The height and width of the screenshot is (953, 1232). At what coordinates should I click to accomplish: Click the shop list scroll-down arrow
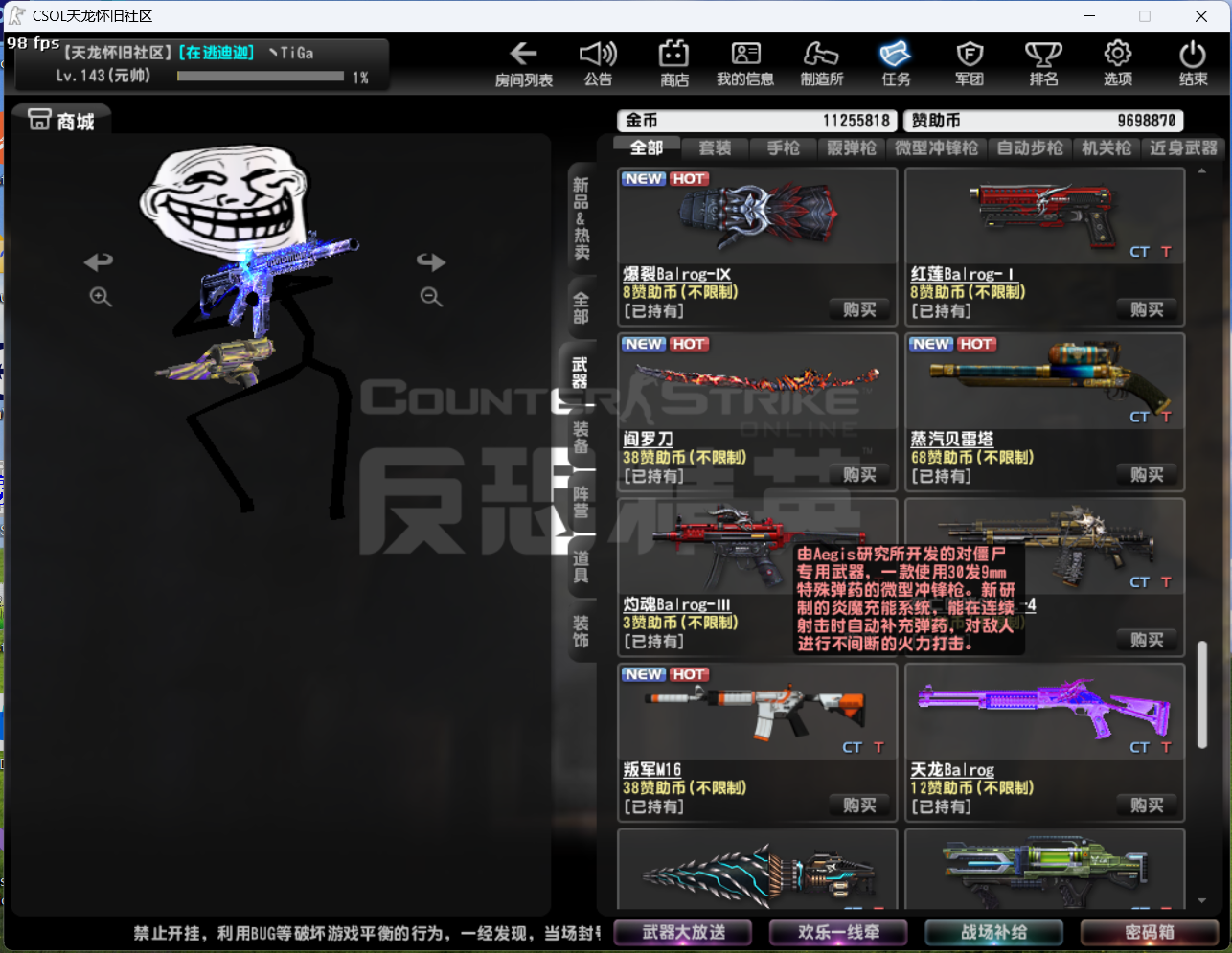pyautogui.click(x=1202, y=901)
